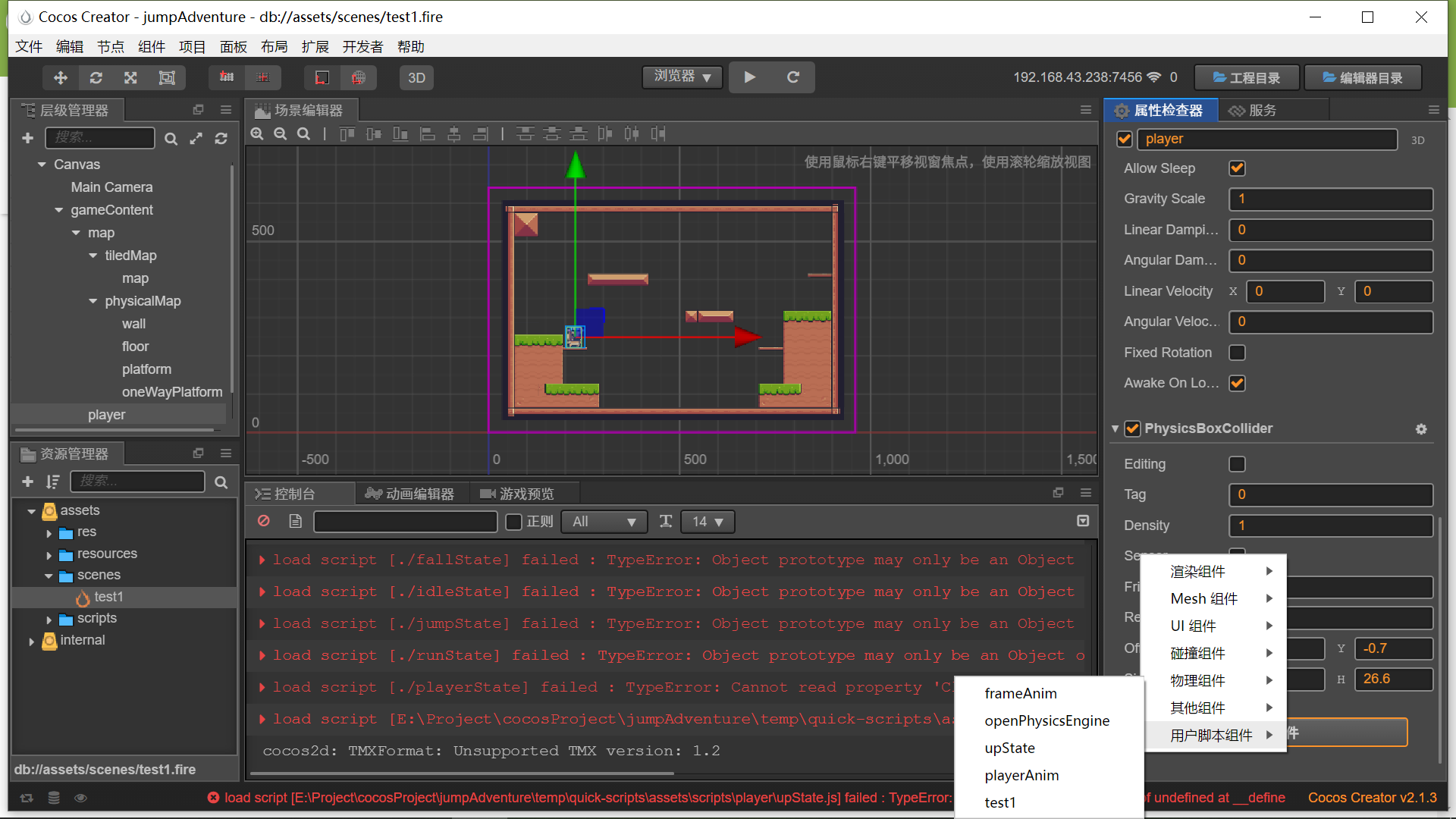Click the play preview button
The height and width of the screenshot is (819, 1456).
tap(749, 77)
